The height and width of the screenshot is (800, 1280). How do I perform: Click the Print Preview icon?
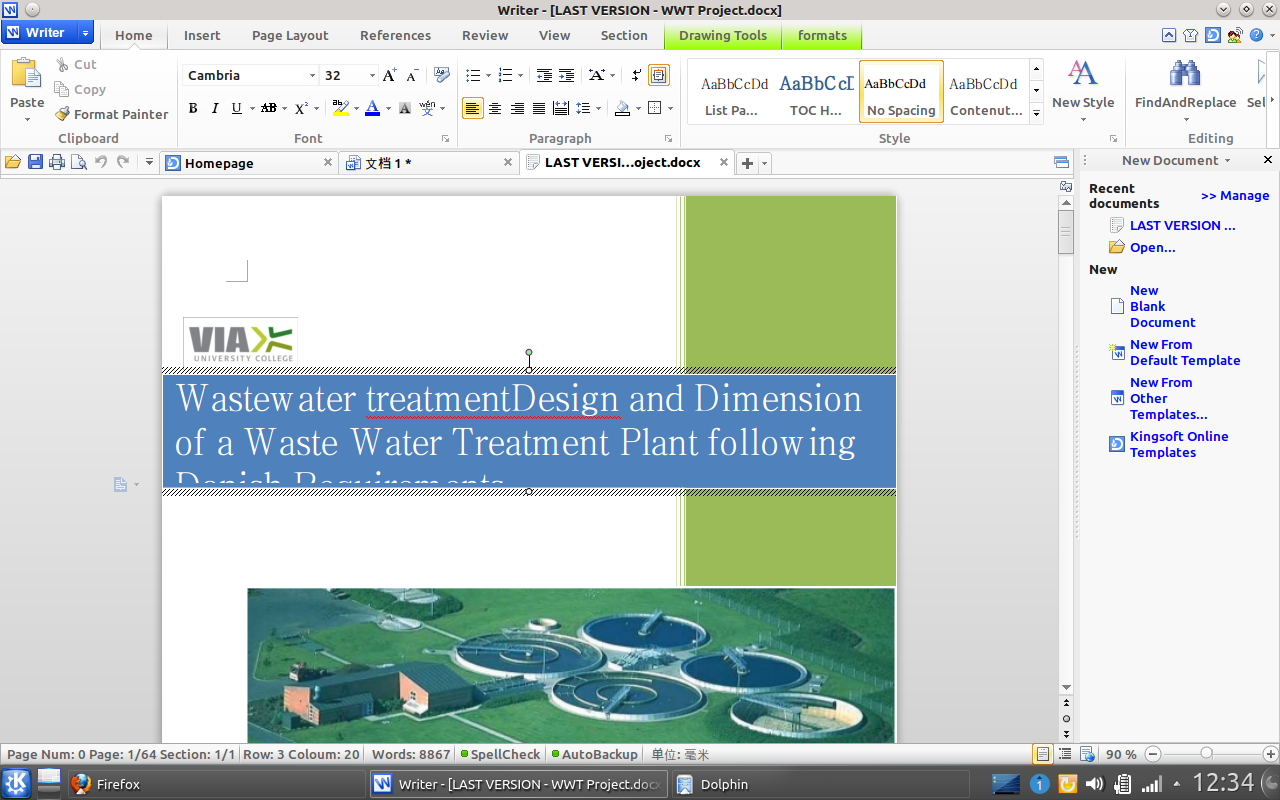tap(79, 162)
